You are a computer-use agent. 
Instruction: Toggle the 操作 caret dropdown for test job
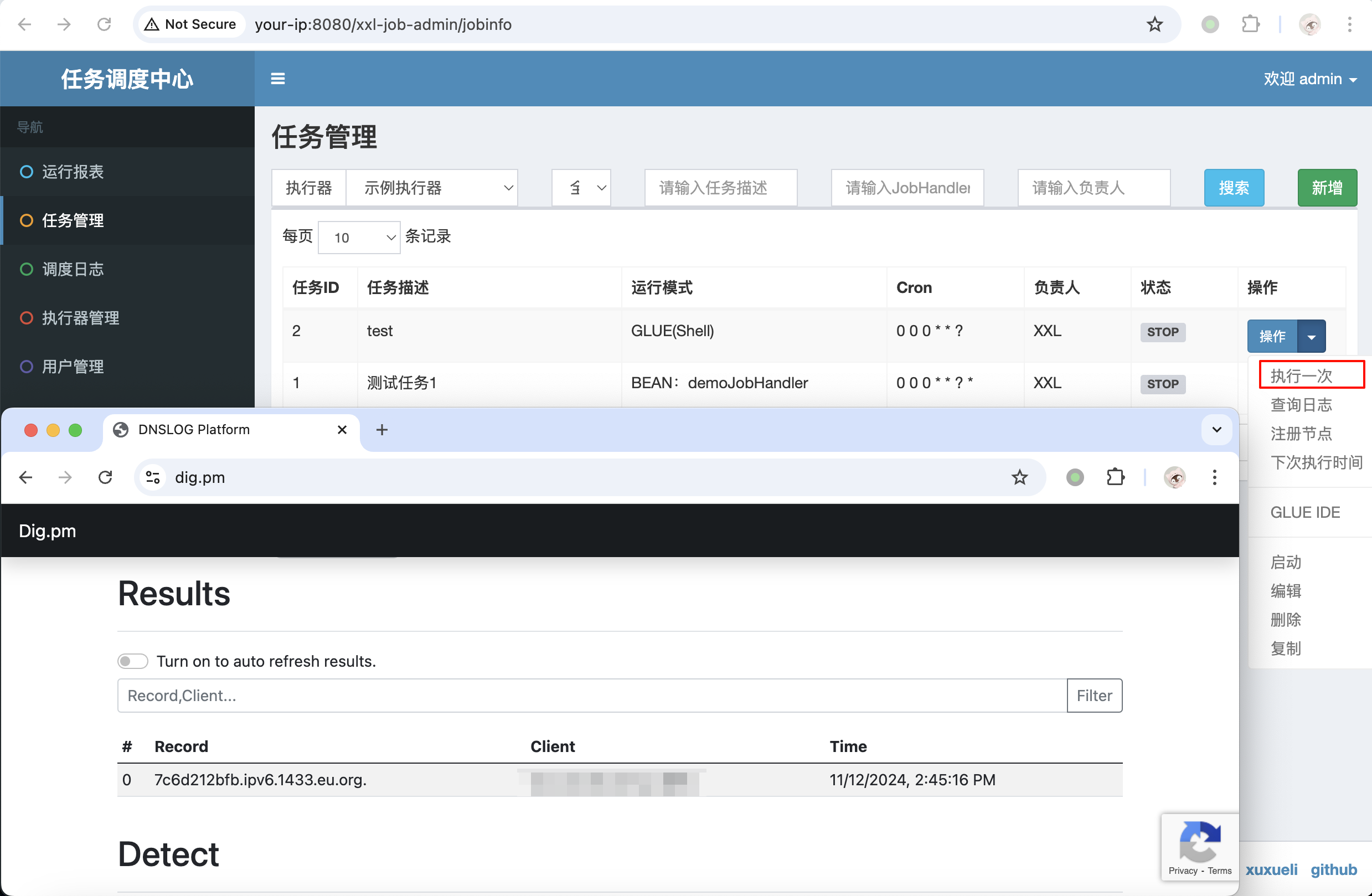[x=1311, y=337]
